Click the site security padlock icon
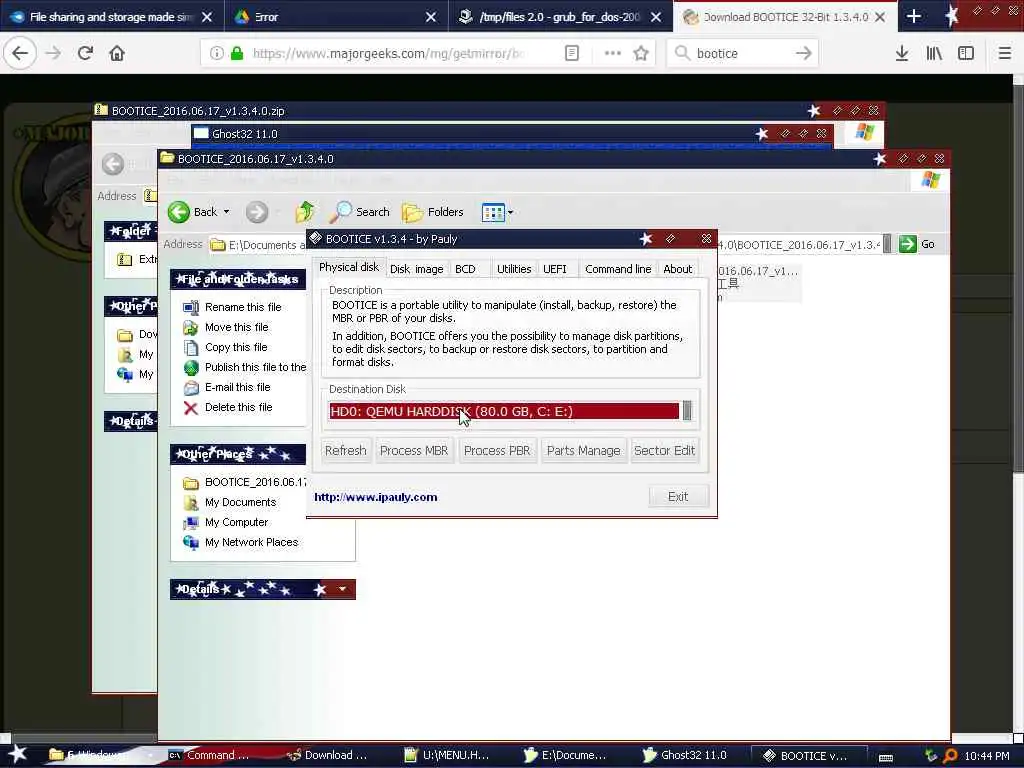Screen dimensions: 1024x768 click(237, 54)
